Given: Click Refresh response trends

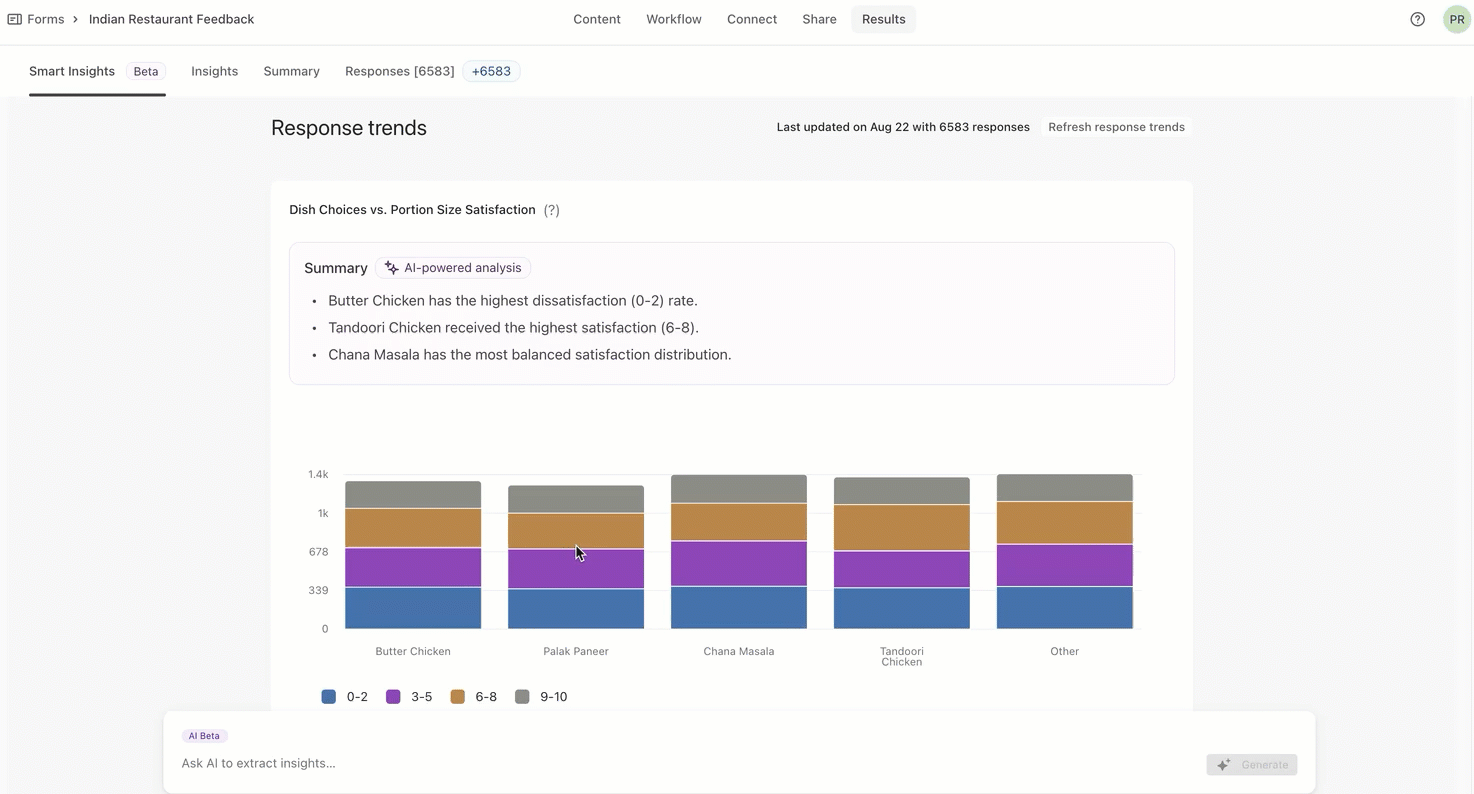Looking at the screenshot, I should [x=1116, y=127].
